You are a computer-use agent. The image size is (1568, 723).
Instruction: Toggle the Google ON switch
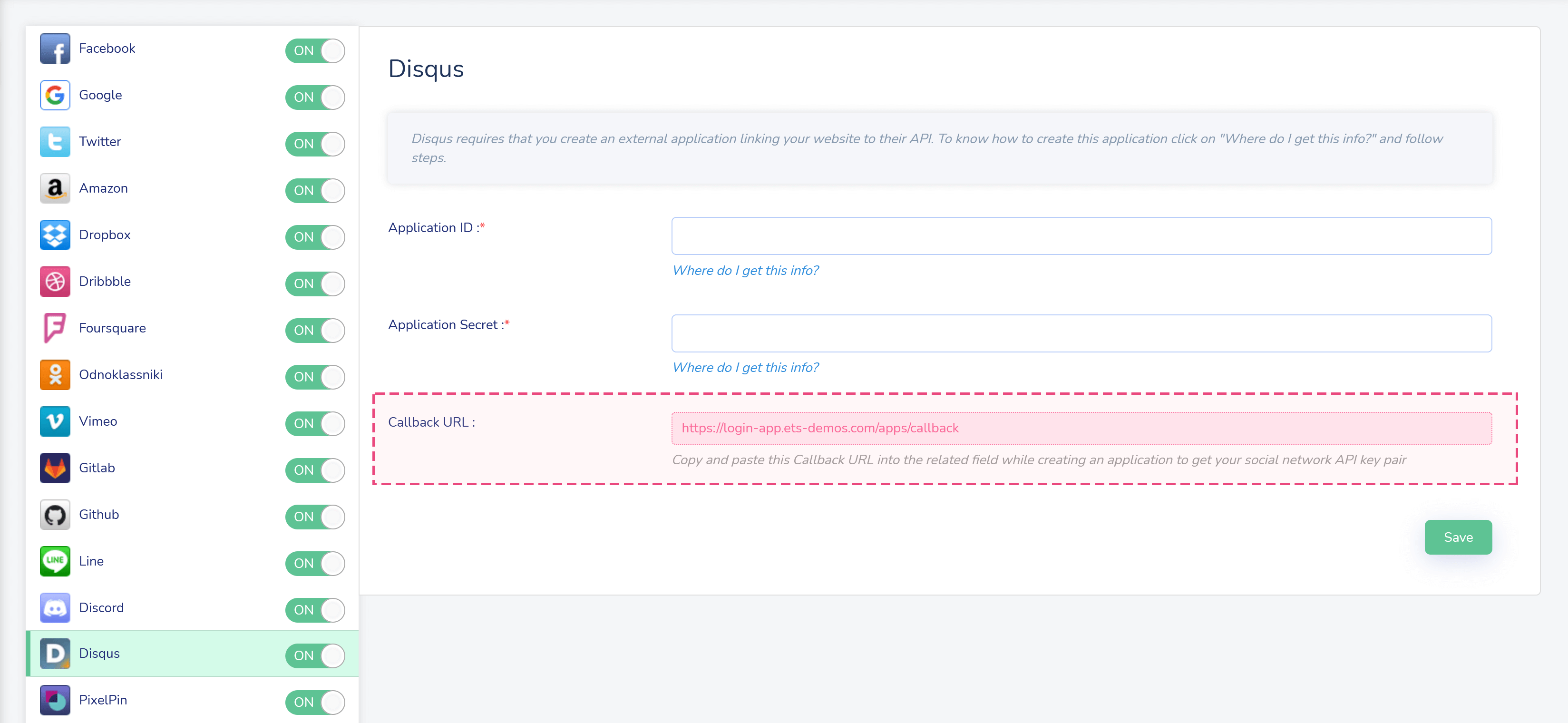(315, 98)
